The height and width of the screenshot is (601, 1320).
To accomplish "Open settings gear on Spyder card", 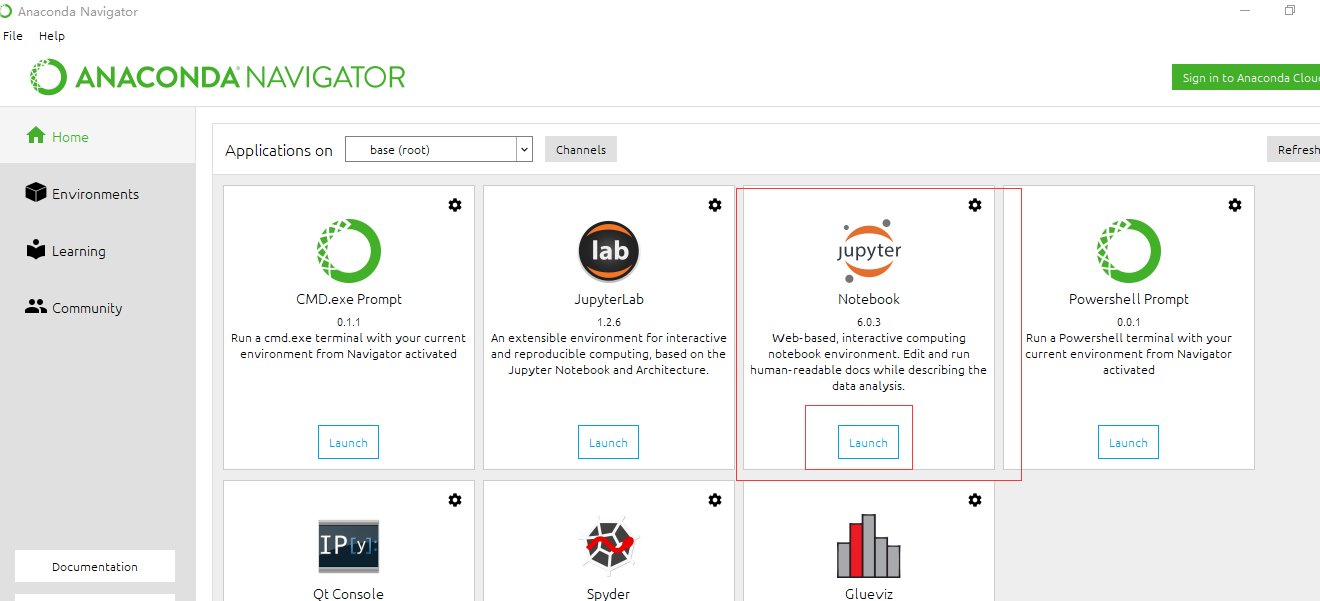I will (x=715, y=500).
